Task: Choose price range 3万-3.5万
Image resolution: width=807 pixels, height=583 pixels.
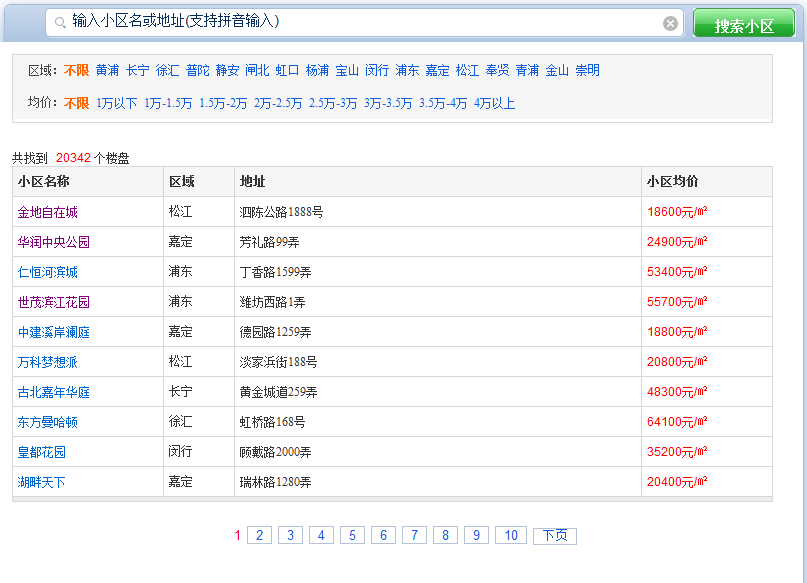Action: pyautogui.click(x=388, y=103)
